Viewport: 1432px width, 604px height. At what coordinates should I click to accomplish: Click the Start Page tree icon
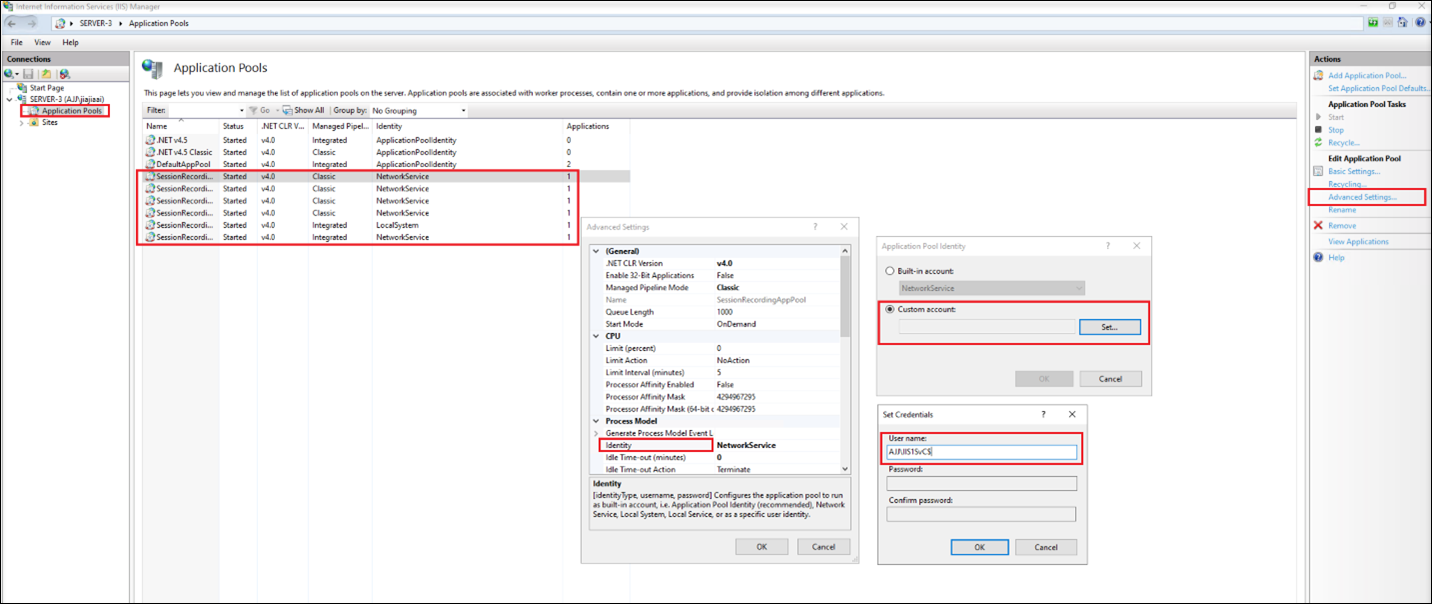(x=23, y=88)
